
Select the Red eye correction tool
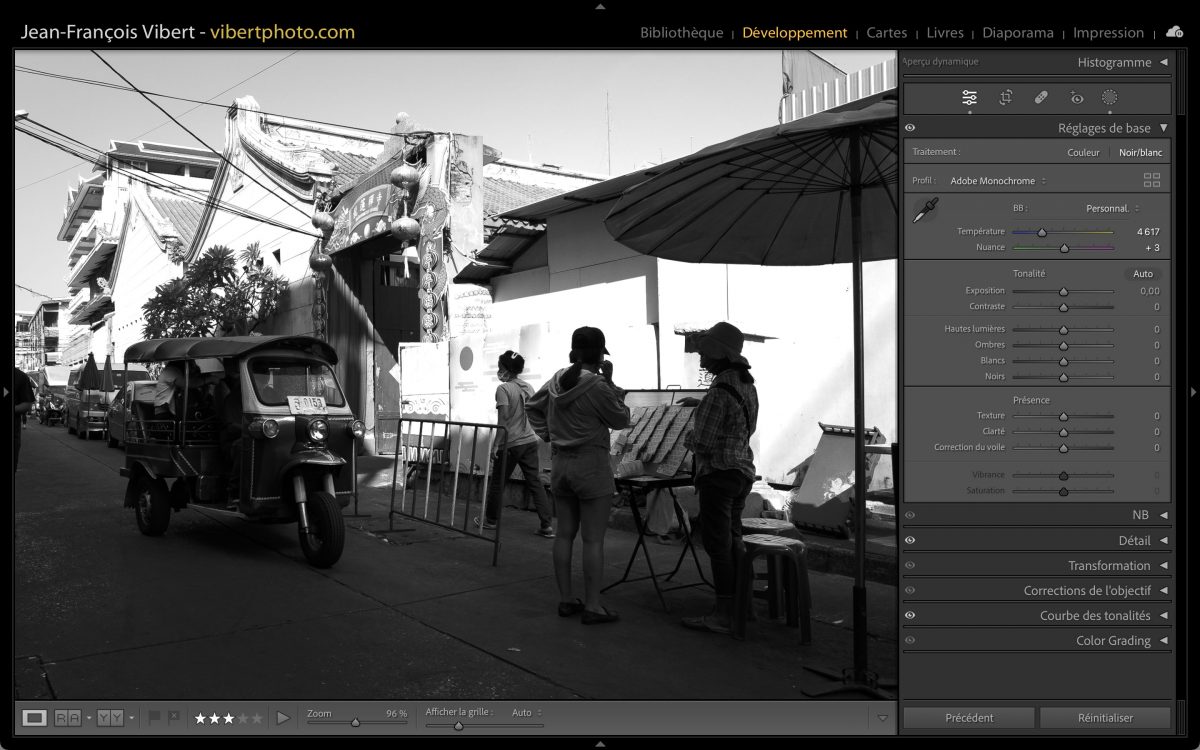coord(1076,98)
